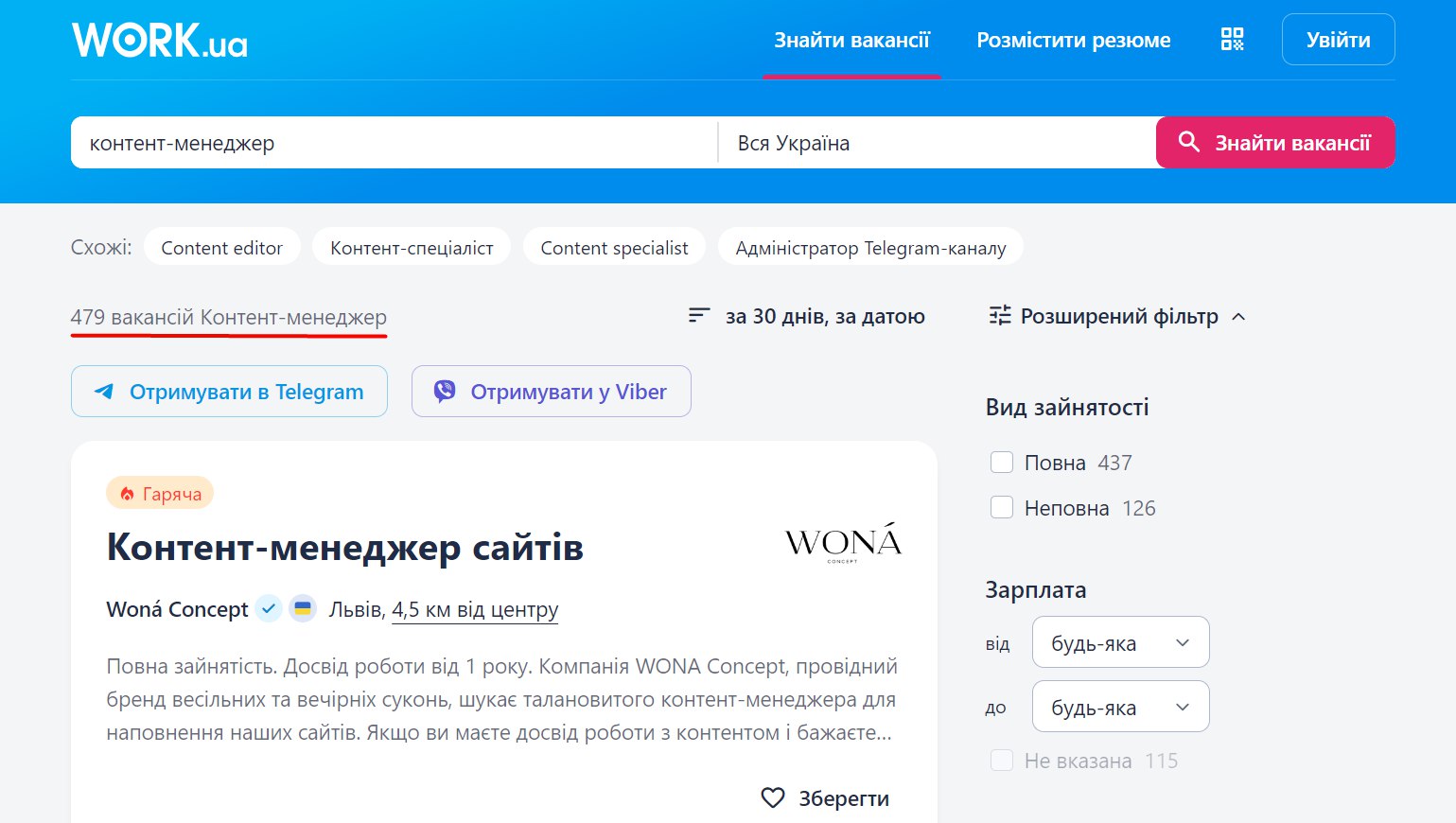Select the Content editor suggestion
The height and width of the screenshot is (823, 1456).
222,248
